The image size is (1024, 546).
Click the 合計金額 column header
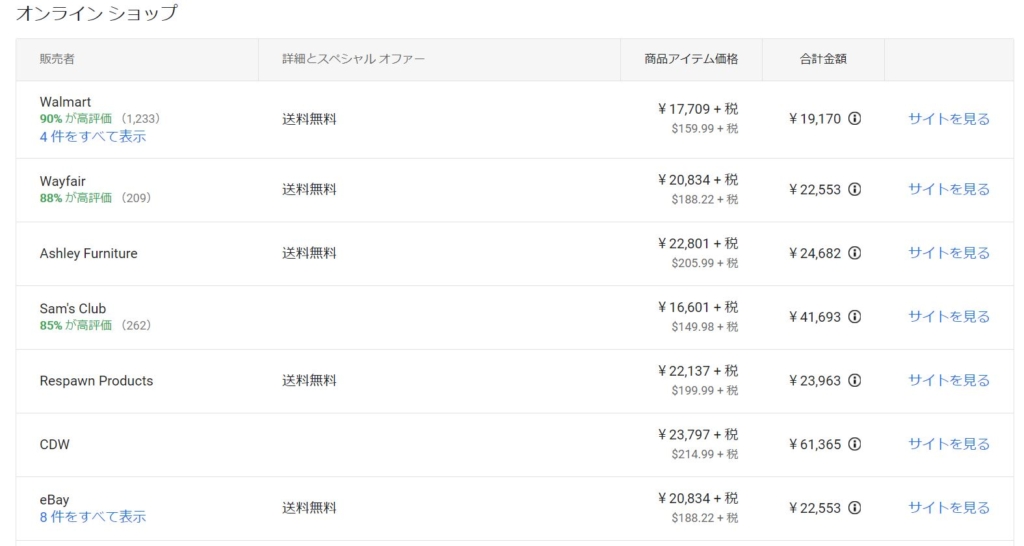(x=823, y=59)
